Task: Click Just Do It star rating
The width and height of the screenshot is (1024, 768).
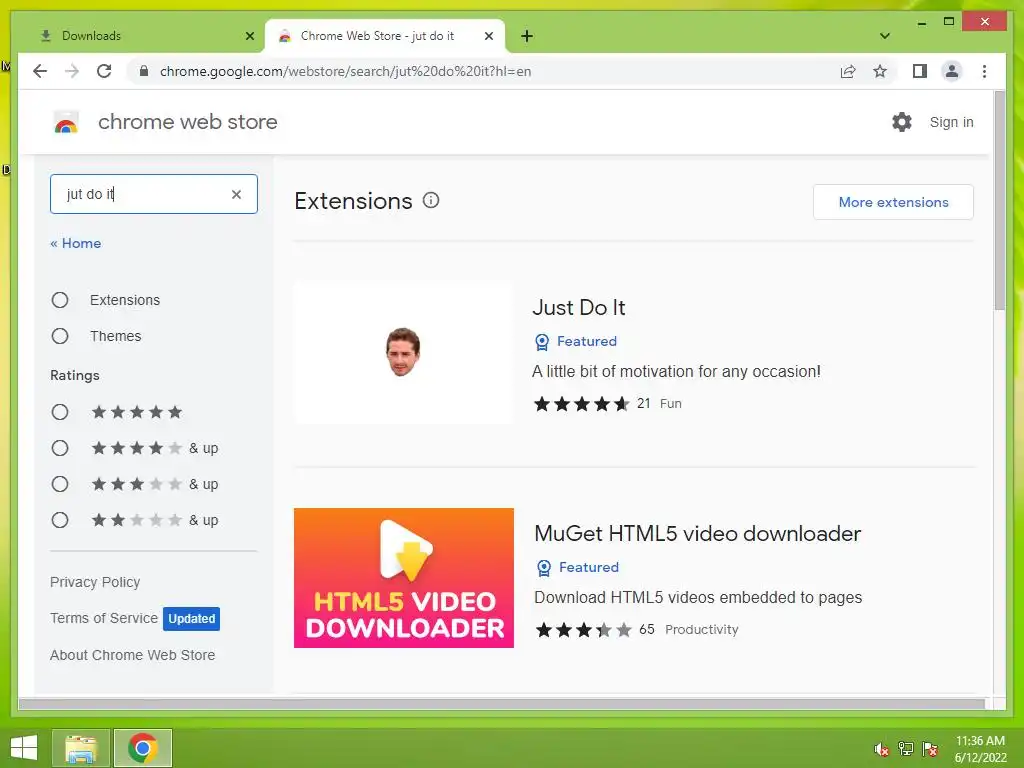Action: 581,404
